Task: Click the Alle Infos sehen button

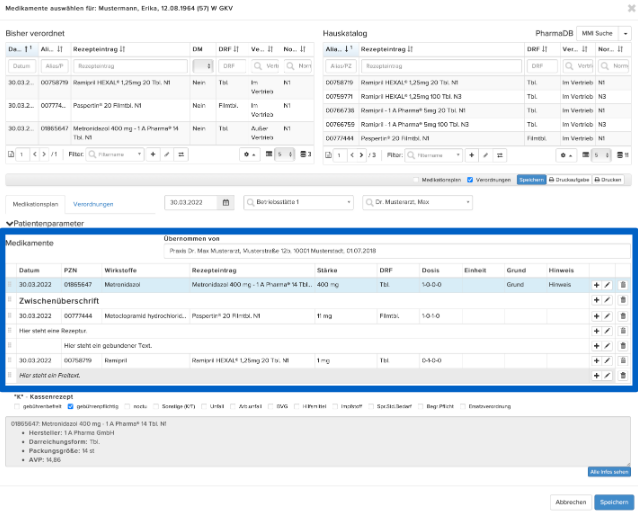Action: [x=609, y=472]
